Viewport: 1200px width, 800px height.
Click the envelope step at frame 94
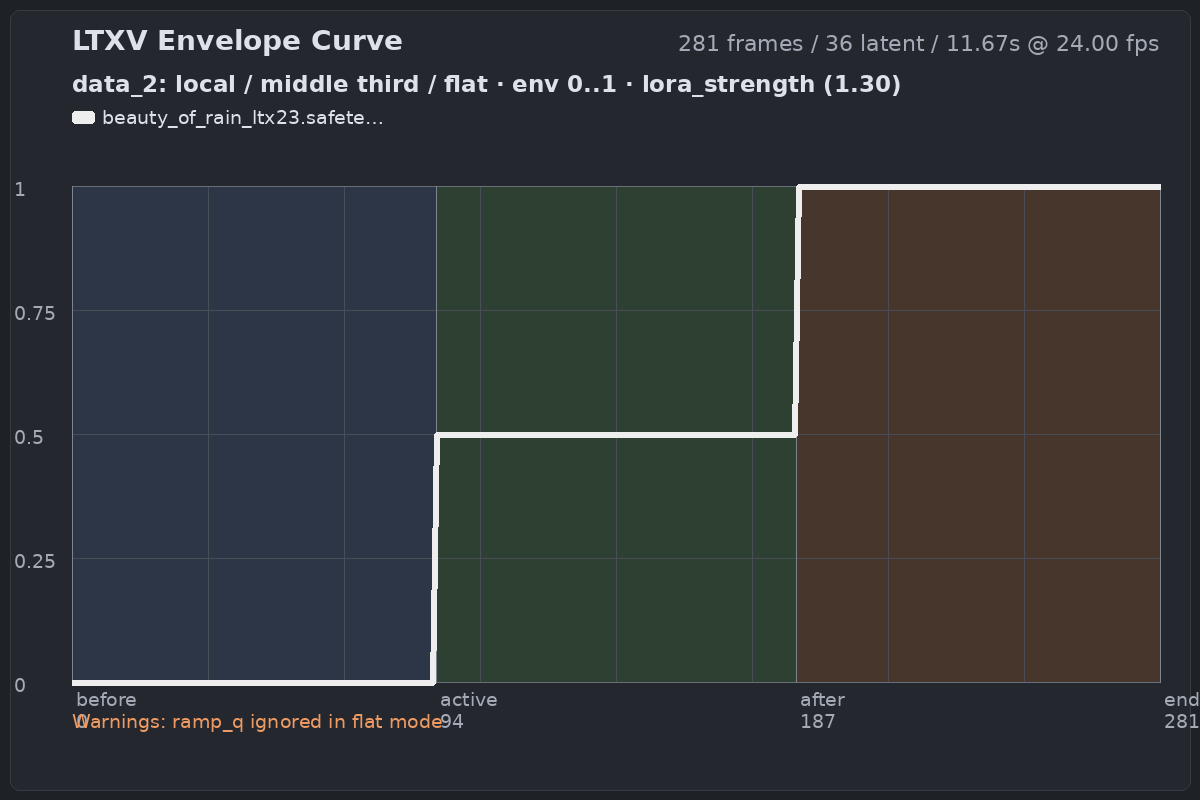(x=435, y=558)
